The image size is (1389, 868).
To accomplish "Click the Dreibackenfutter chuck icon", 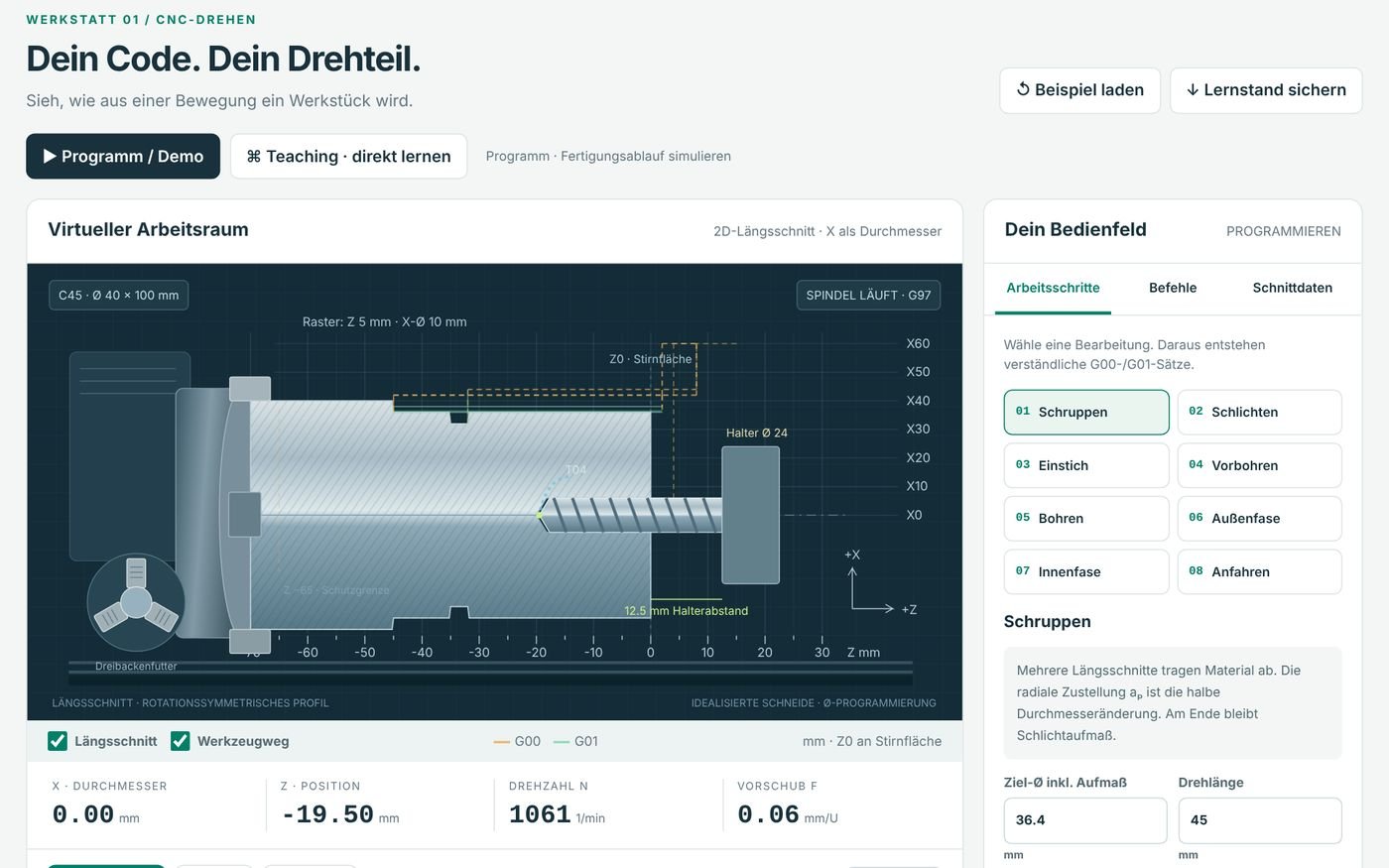I will tap(136, 602).
